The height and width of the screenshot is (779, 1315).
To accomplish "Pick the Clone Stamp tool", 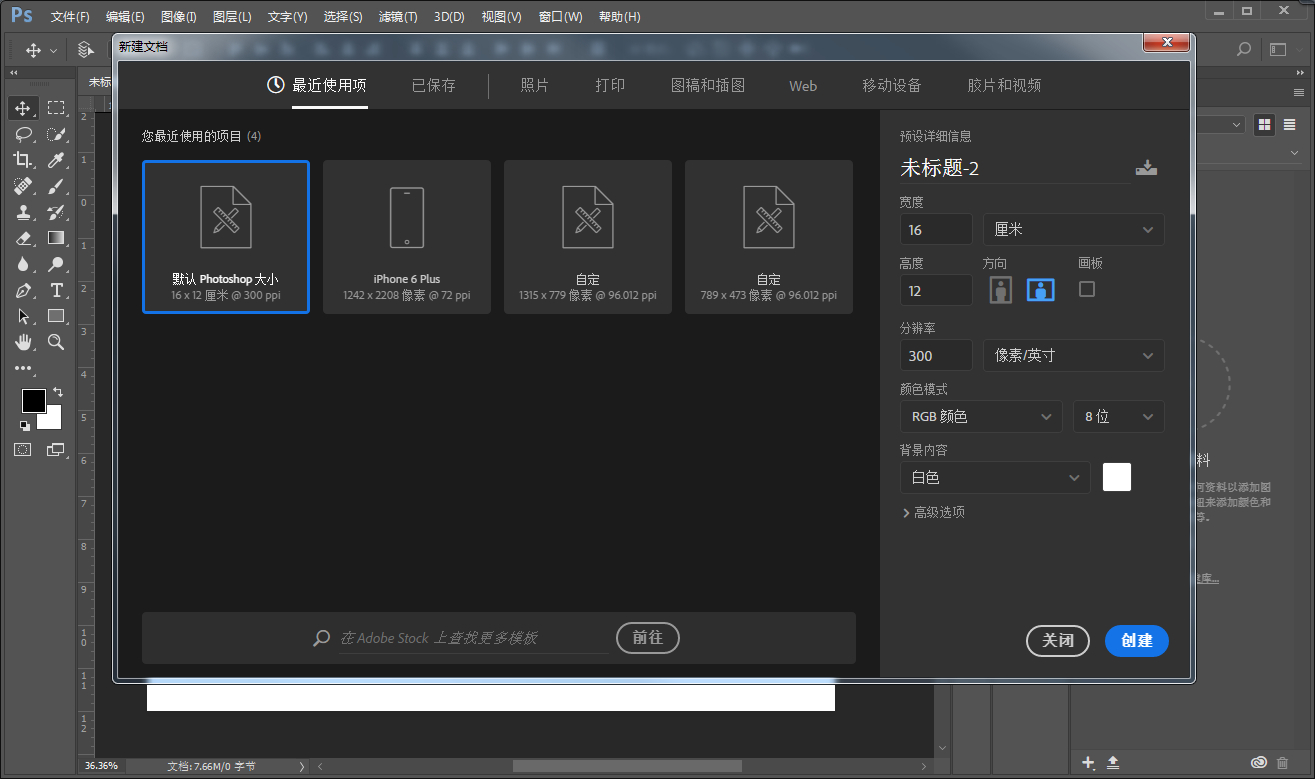I will tap(24, 212).
